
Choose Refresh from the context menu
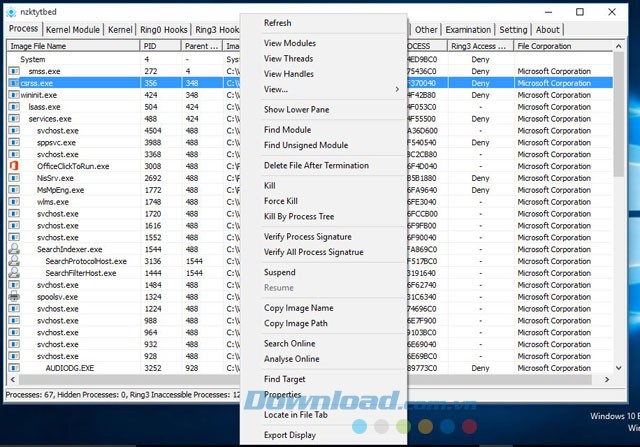[278, 23]
